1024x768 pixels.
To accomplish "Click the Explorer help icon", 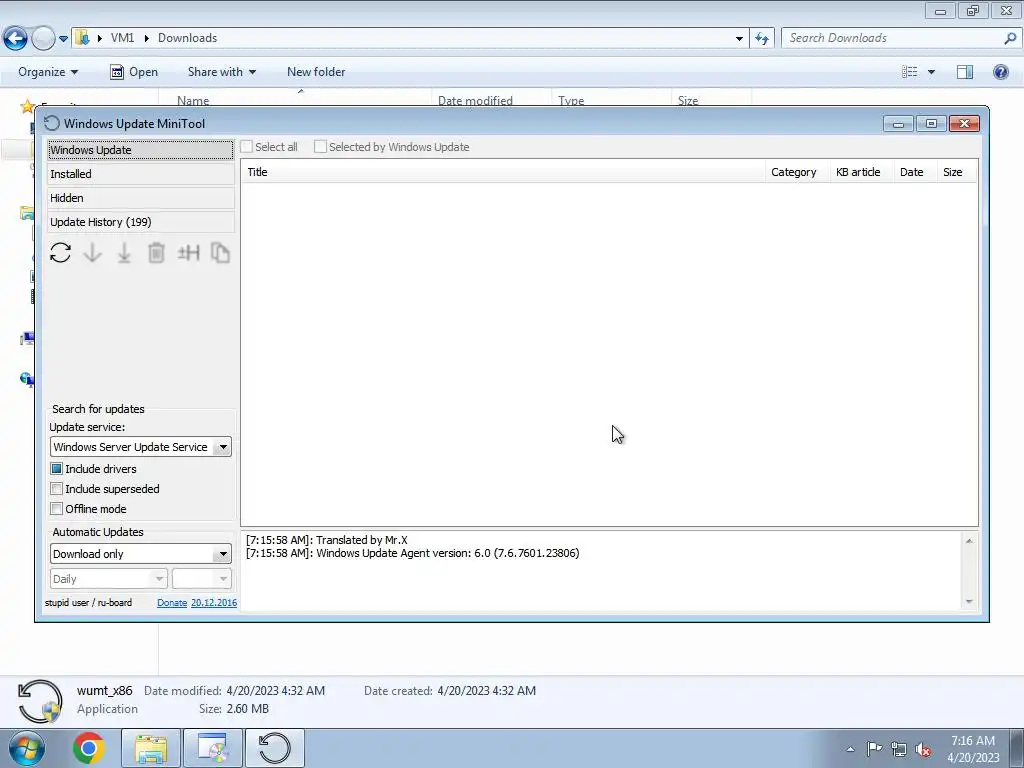I will tap(1000, 72).
